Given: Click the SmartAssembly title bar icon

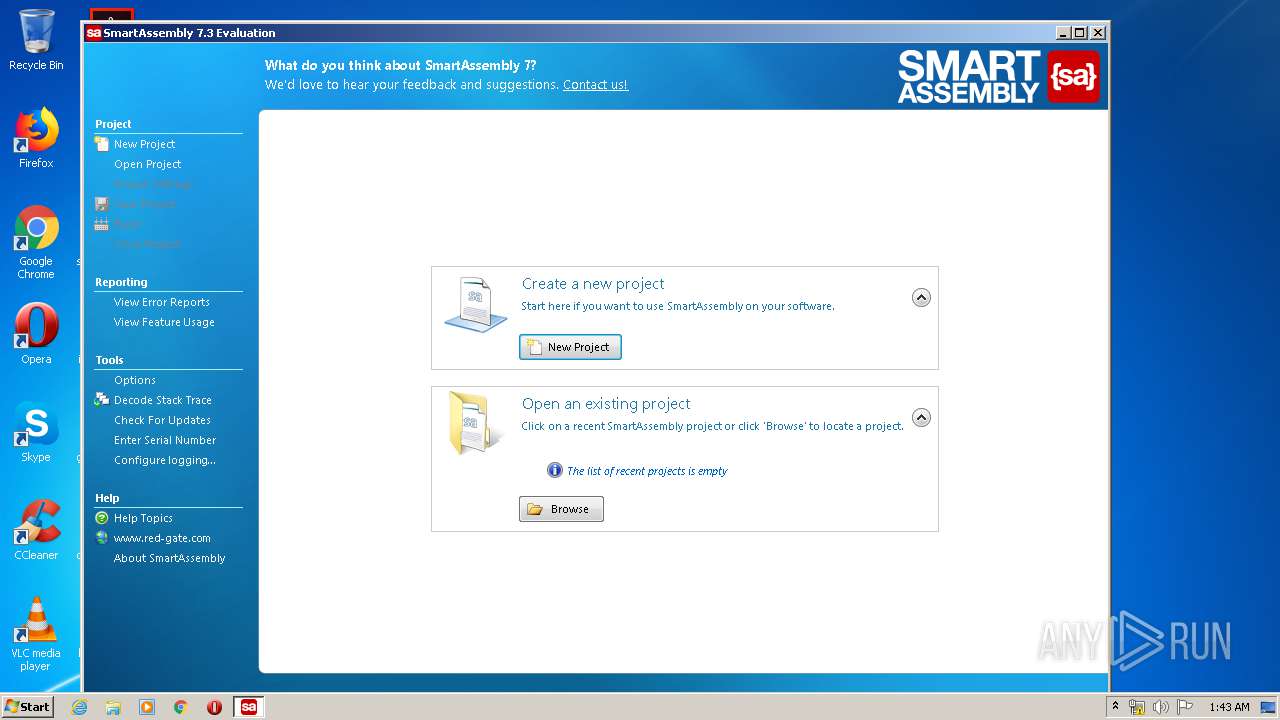Looking at the screenshot, I should [94, 33].
